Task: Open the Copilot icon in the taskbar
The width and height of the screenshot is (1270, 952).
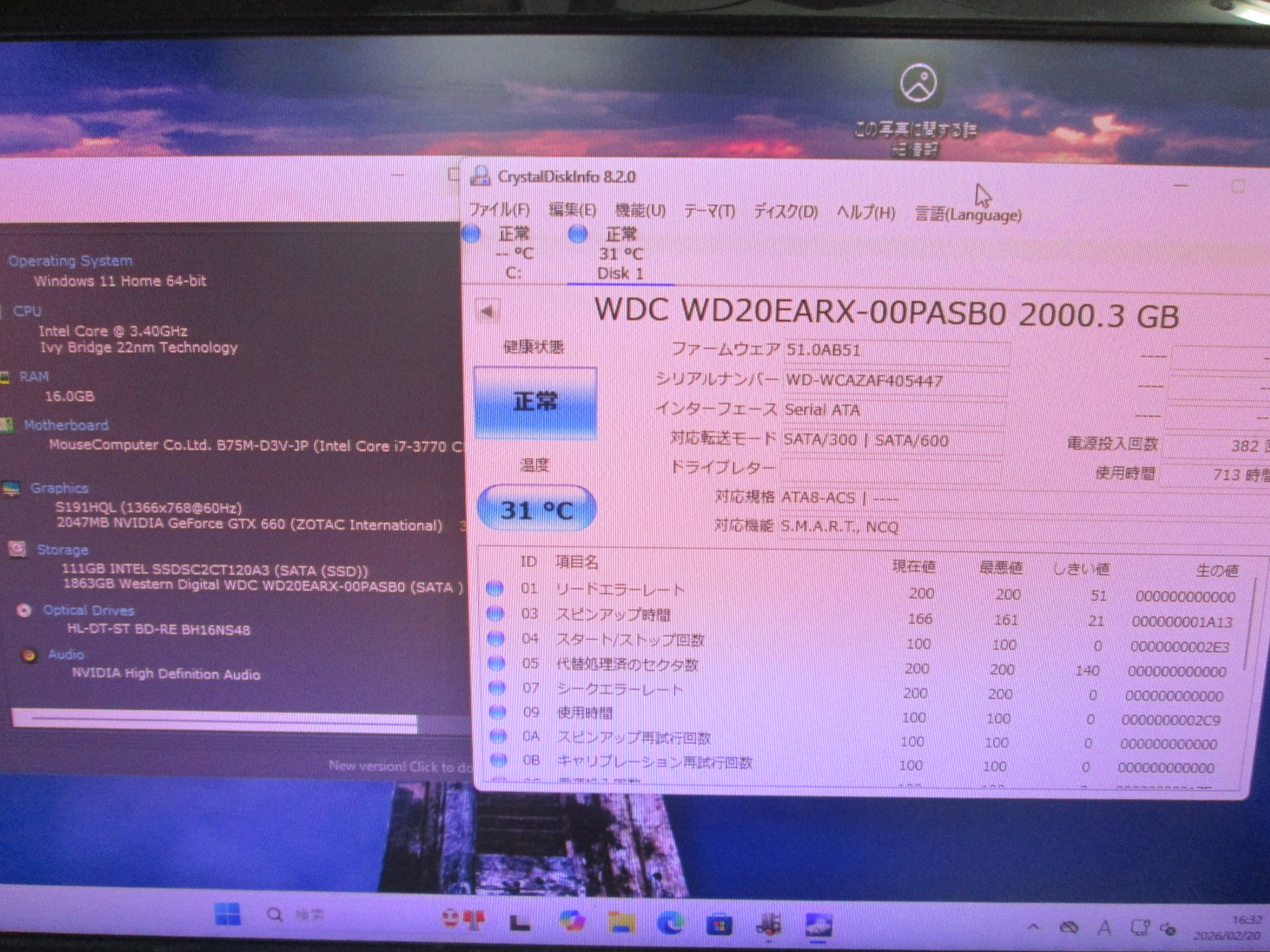Action: point(571,921)
